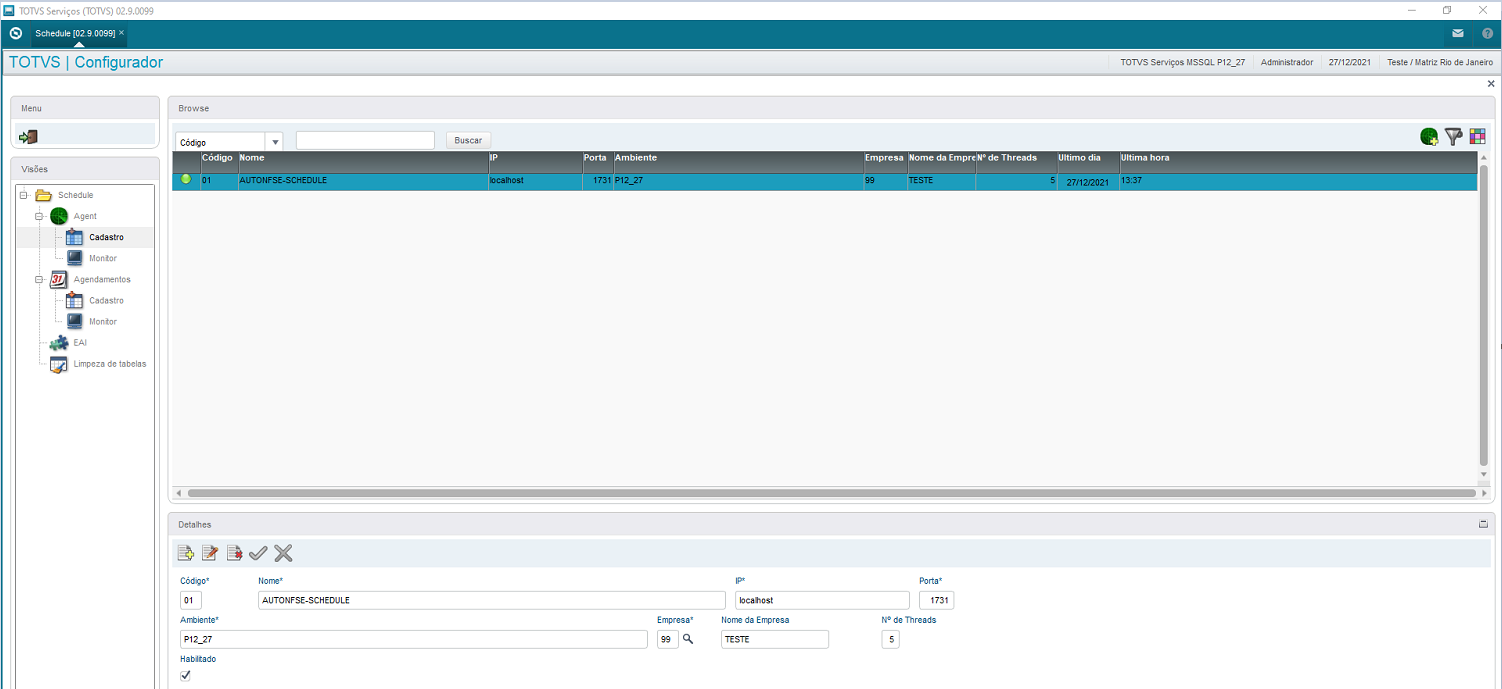Click Teste / Matriz Rio de Janeiro text
This screenshot has height=689, width=1502.
[x=1440, y=62]
